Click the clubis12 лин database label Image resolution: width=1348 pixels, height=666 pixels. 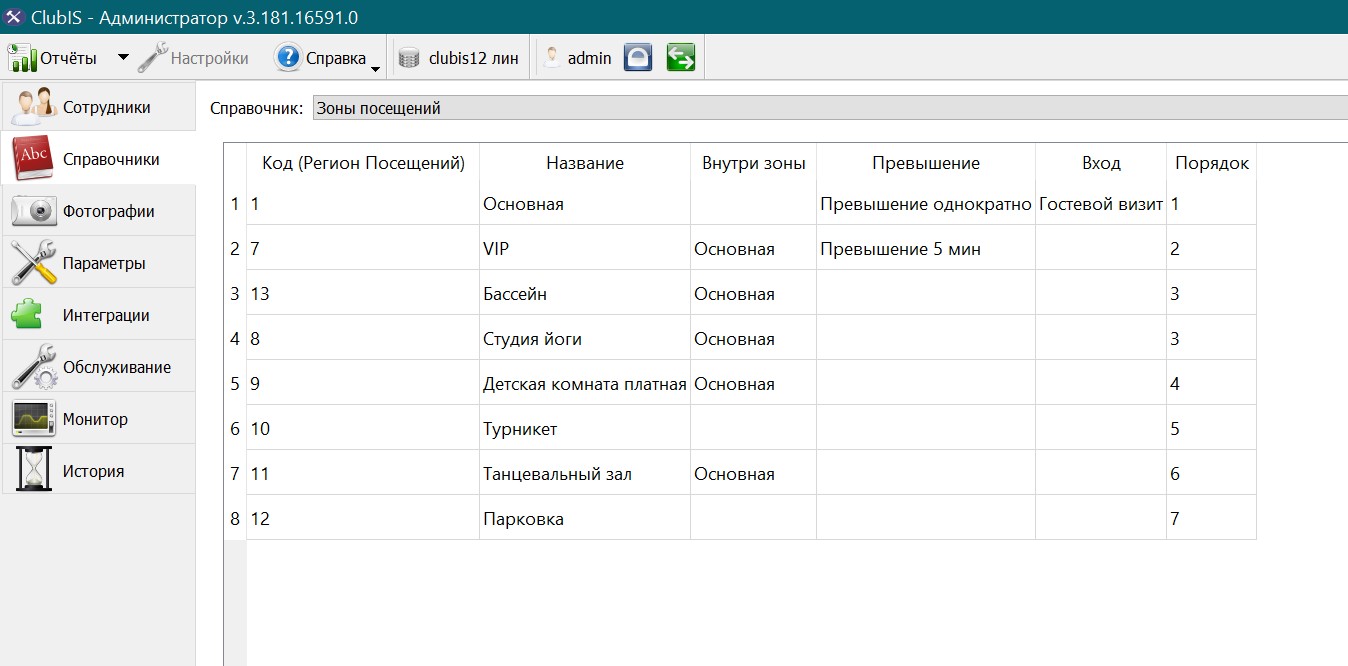(x=474, y=58)
